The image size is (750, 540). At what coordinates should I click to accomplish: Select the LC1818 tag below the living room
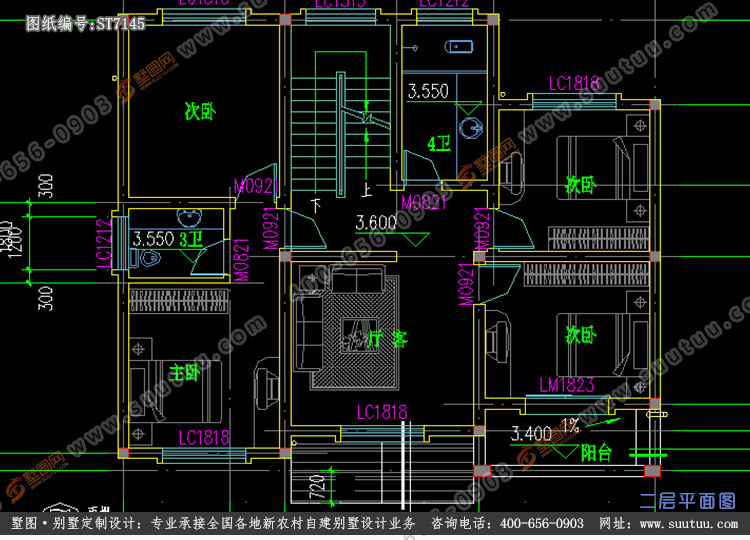(x=382, y=412)
